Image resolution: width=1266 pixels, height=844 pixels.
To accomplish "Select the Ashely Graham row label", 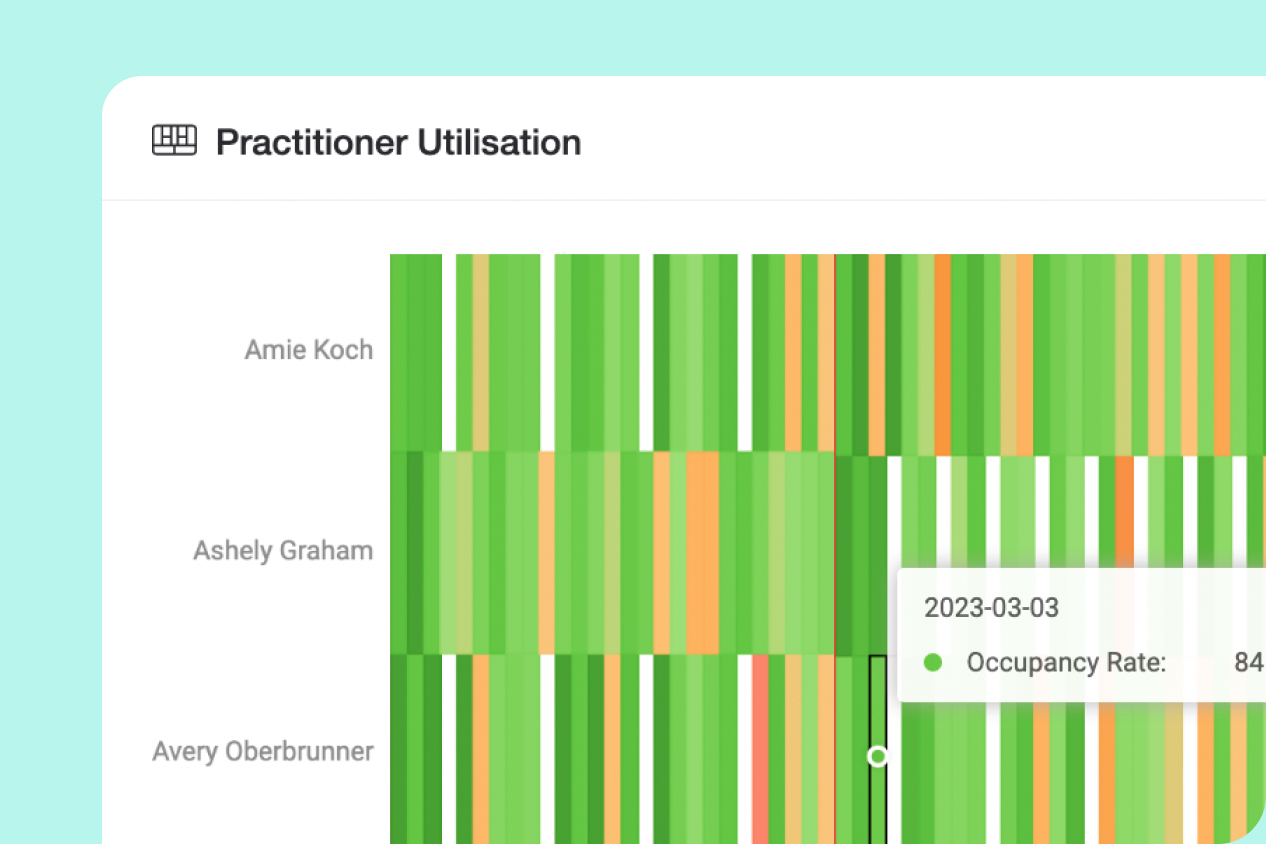I will pyautogui.click(x=283, y=551).
